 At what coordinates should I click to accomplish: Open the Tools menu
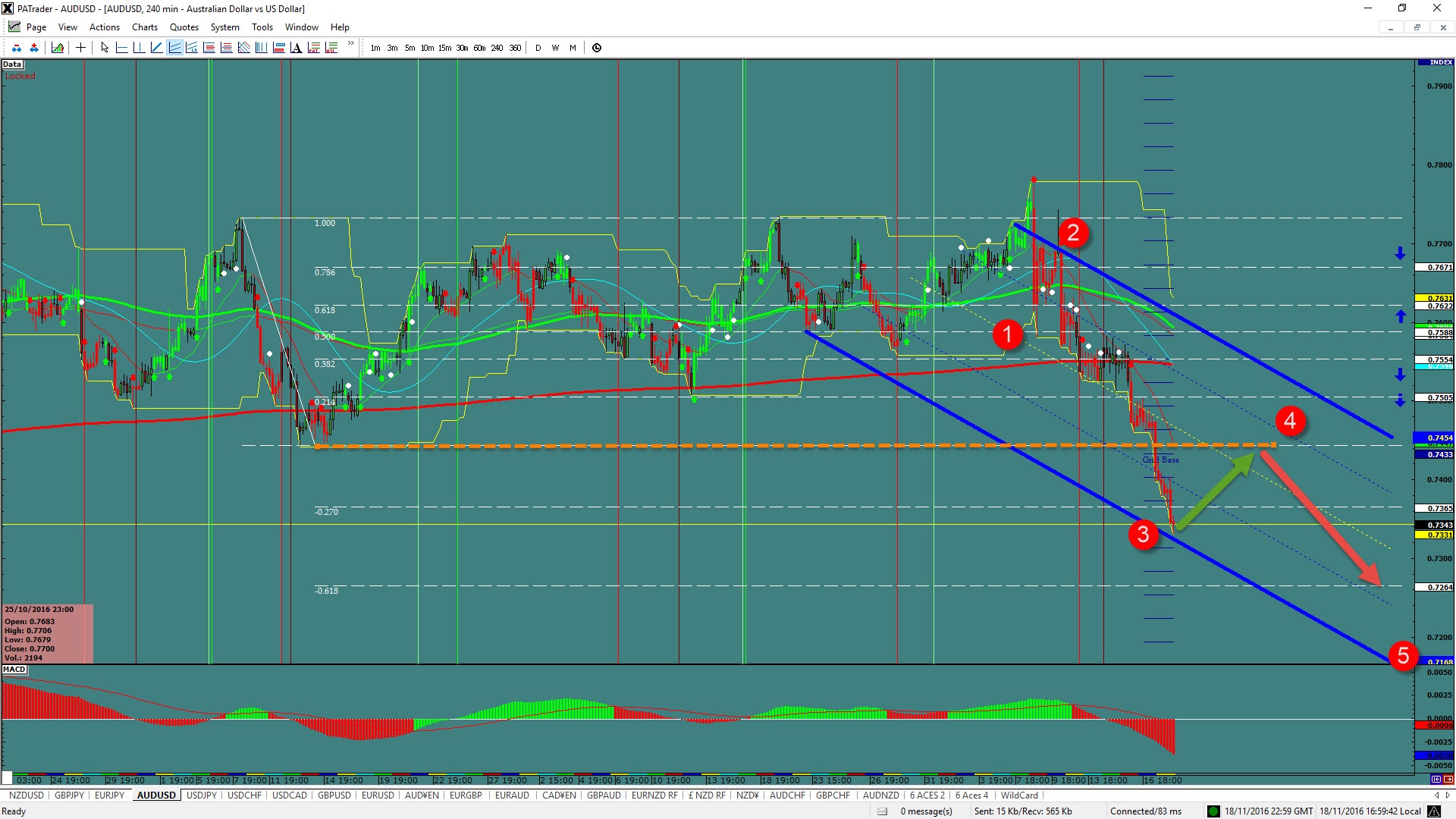click(262, 27)
